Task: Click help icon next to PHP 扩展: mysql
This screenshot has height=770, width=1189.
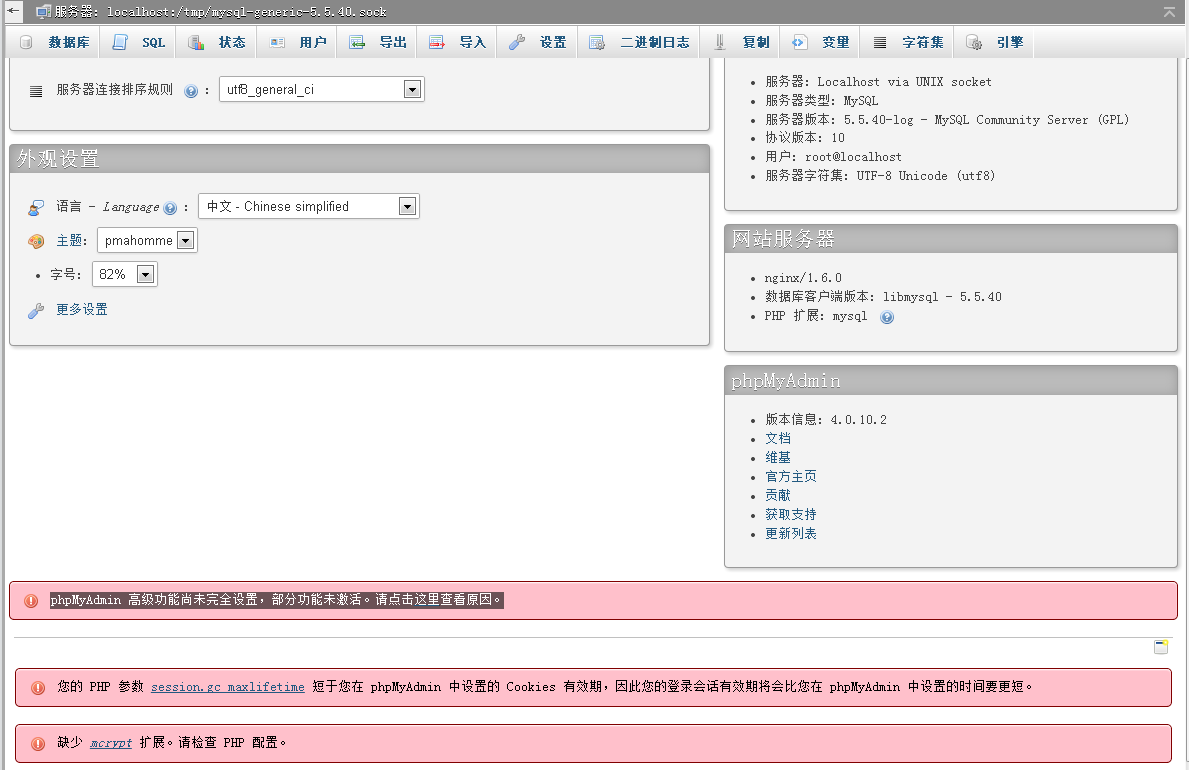Action: coord(887,317)
